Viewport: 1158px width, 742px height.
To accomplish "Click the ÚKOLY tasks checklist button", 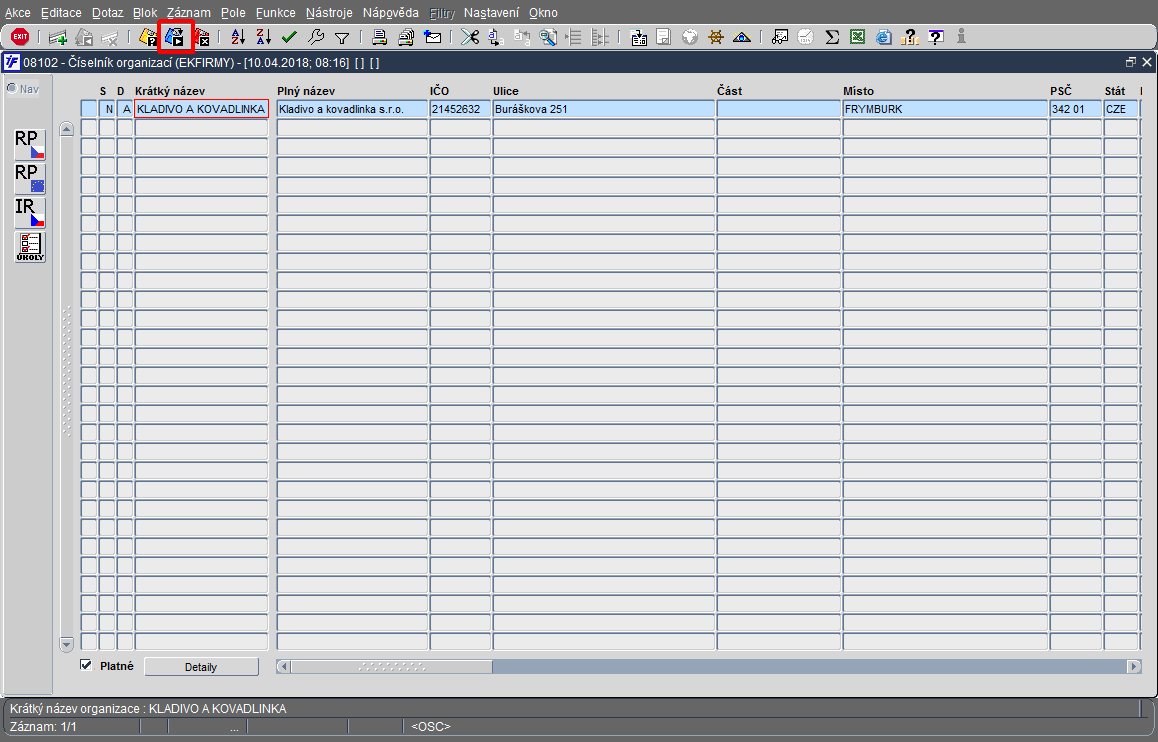I will click(x=30, y=247).
